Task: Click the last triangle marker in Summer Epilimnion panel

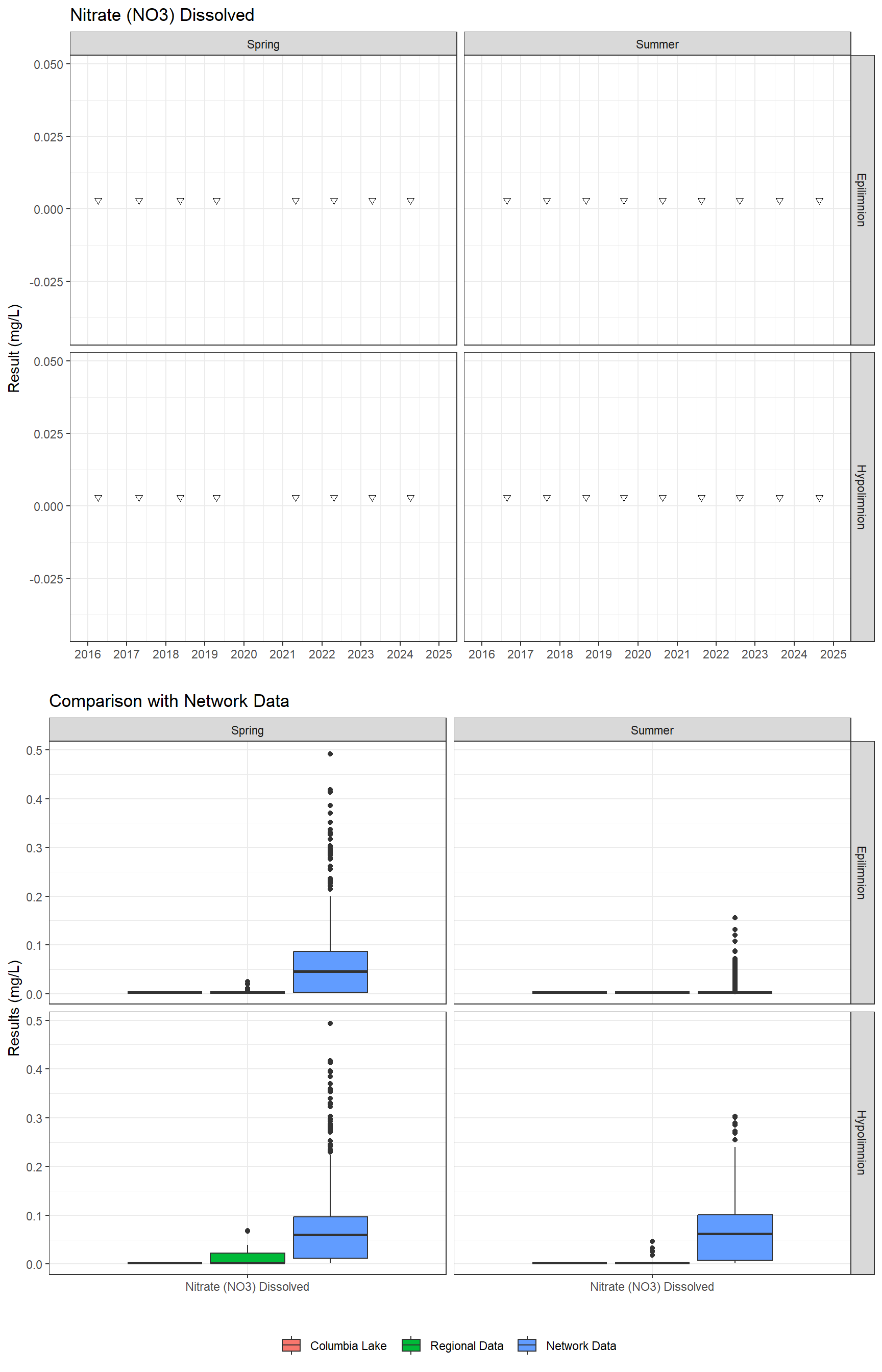Action: [819, 201]
